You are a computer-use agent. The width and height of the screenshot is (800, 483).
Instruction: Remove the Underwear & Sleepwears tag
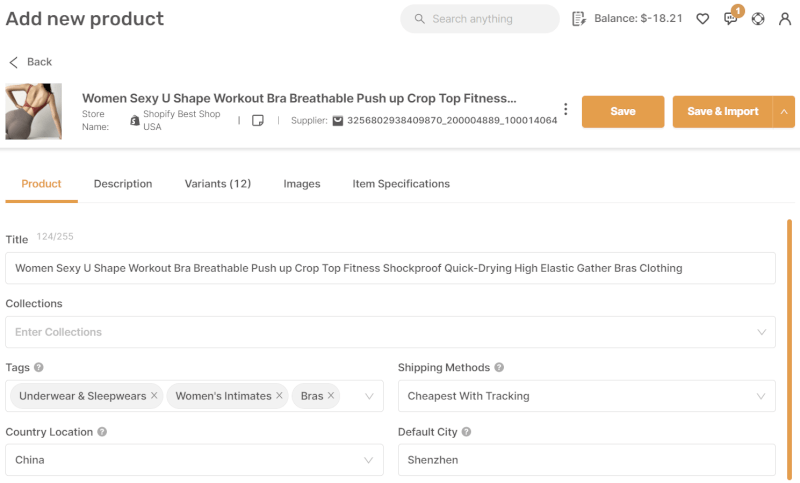pos(154,395)
